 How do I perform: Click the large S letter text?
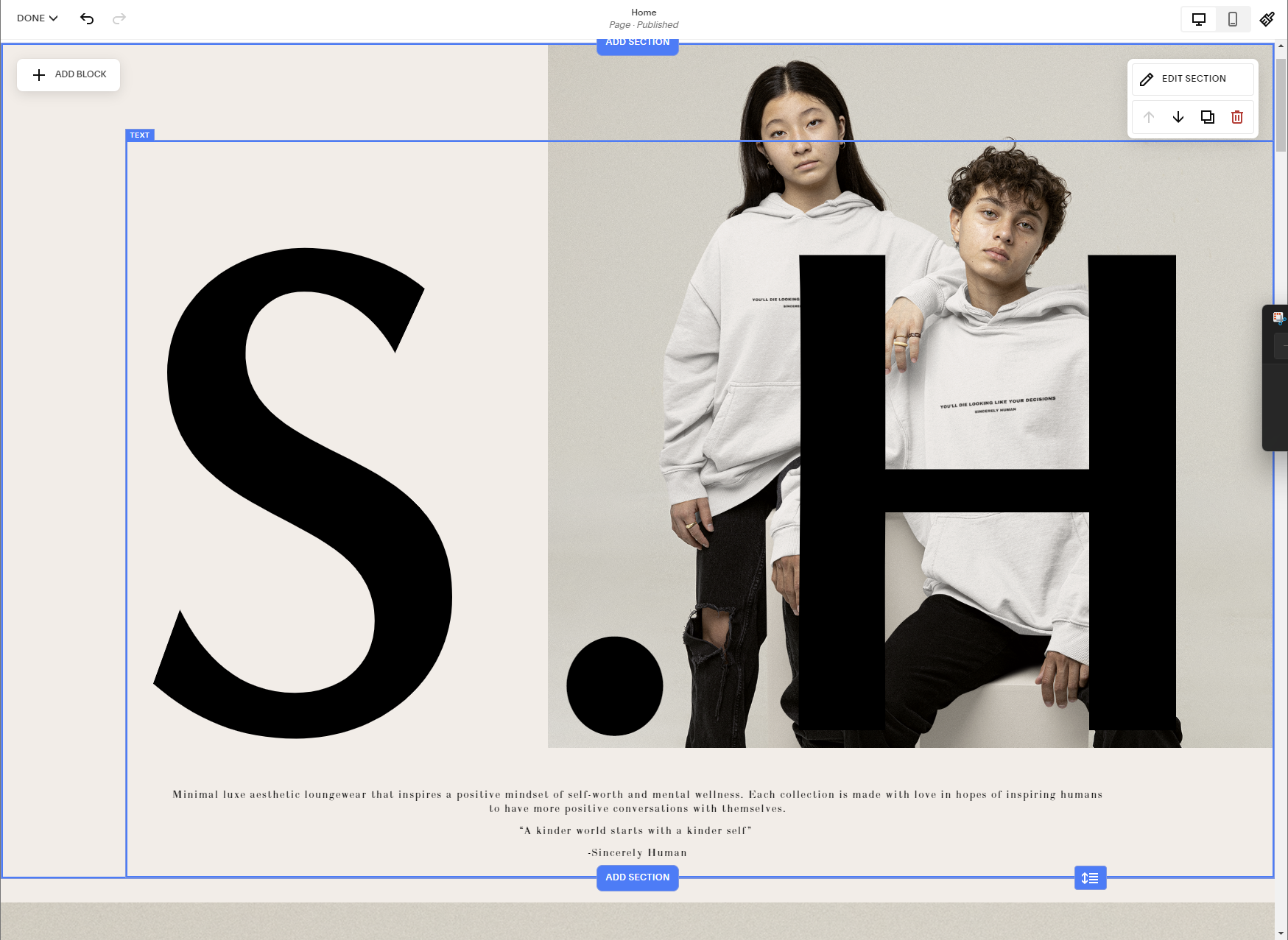pyautogui.click(x=302, y=493)
